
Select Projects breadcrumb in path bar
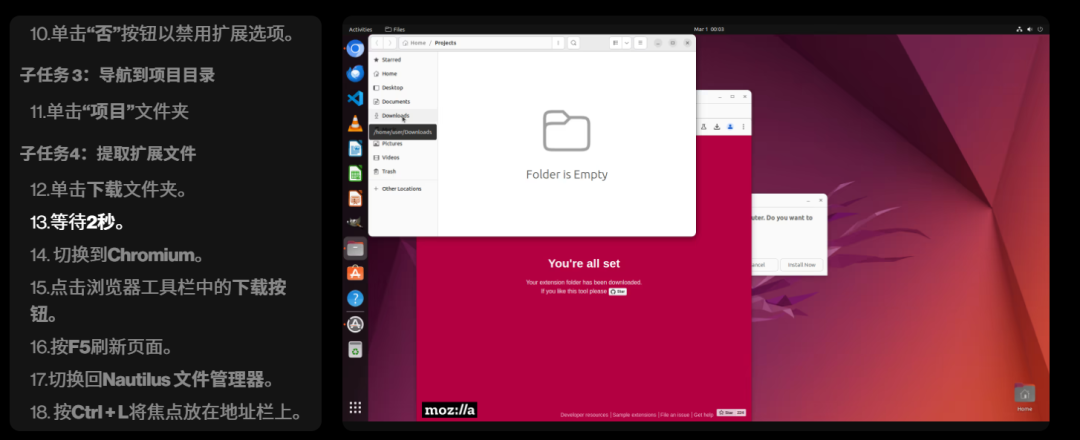446,43
